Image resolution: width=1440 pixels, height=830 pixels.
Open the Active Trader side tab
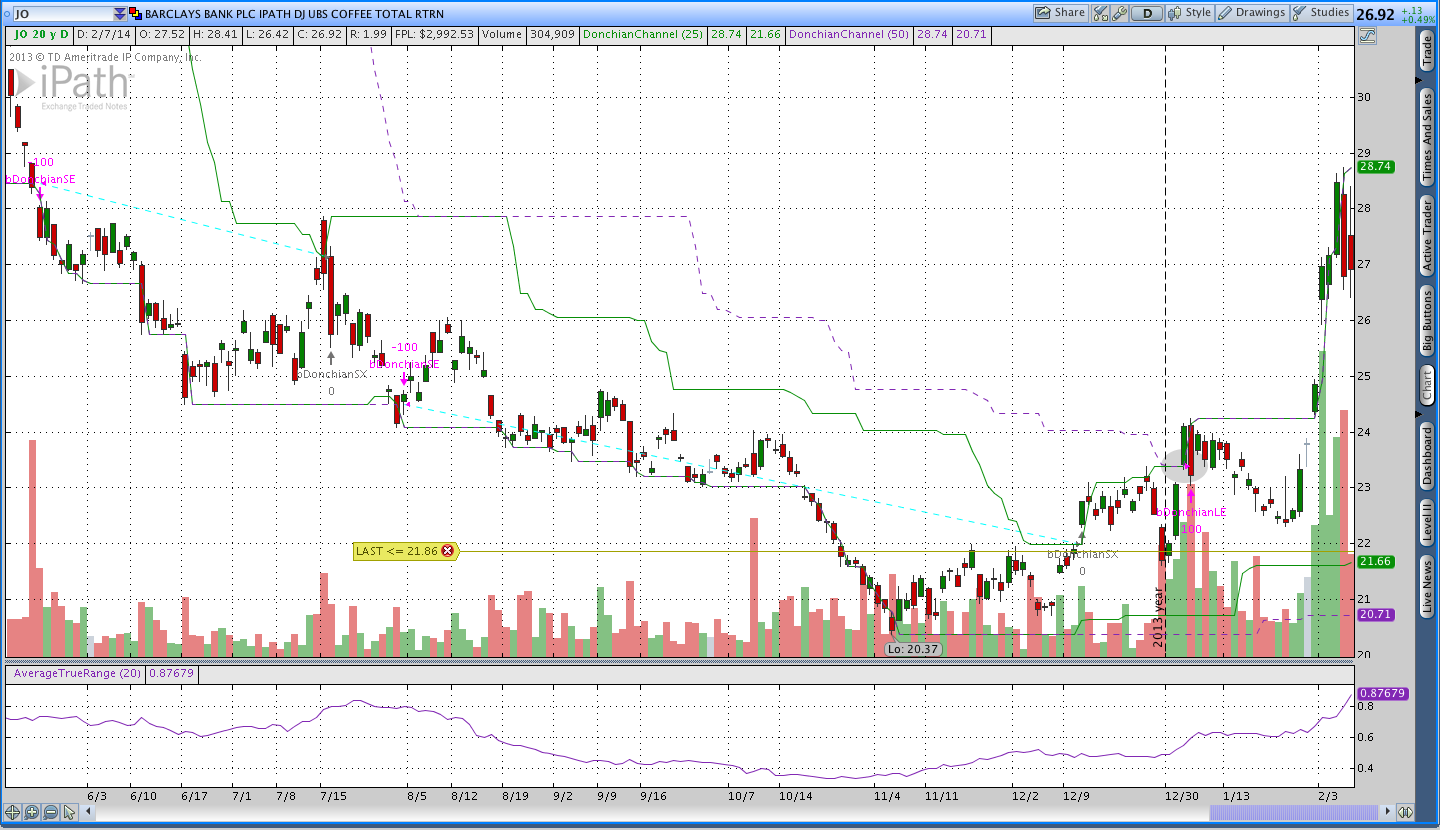coord(1427,235)
